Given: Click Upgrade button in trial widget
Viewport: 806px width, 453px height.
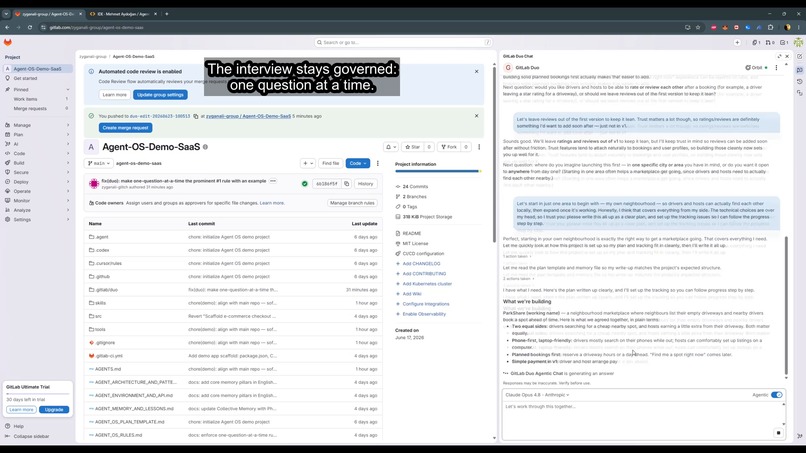Looking at the screenshot, I should [54, 410].
